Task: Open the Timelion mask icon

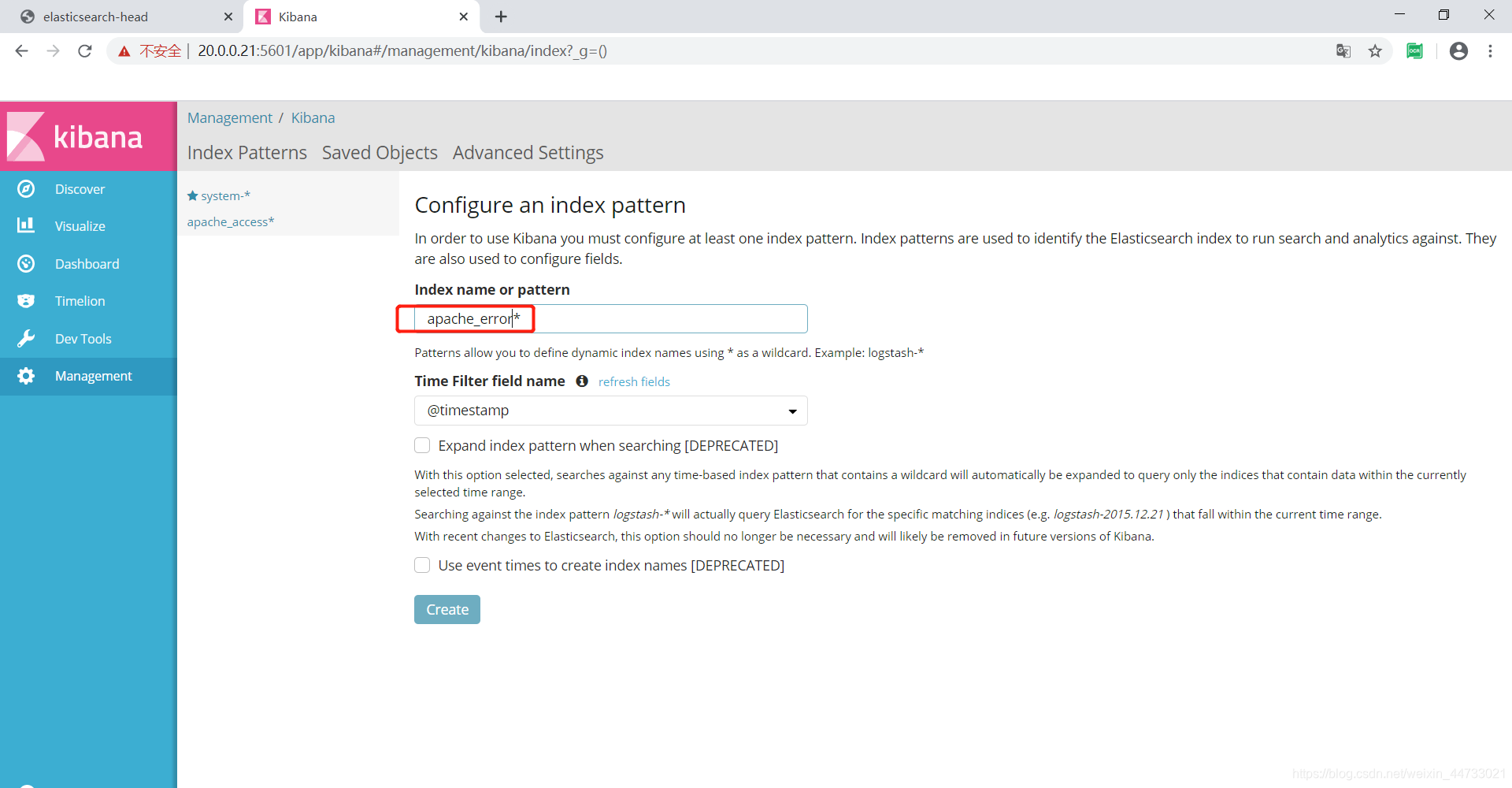Action: pyautogui.click(x=26, y=301)
